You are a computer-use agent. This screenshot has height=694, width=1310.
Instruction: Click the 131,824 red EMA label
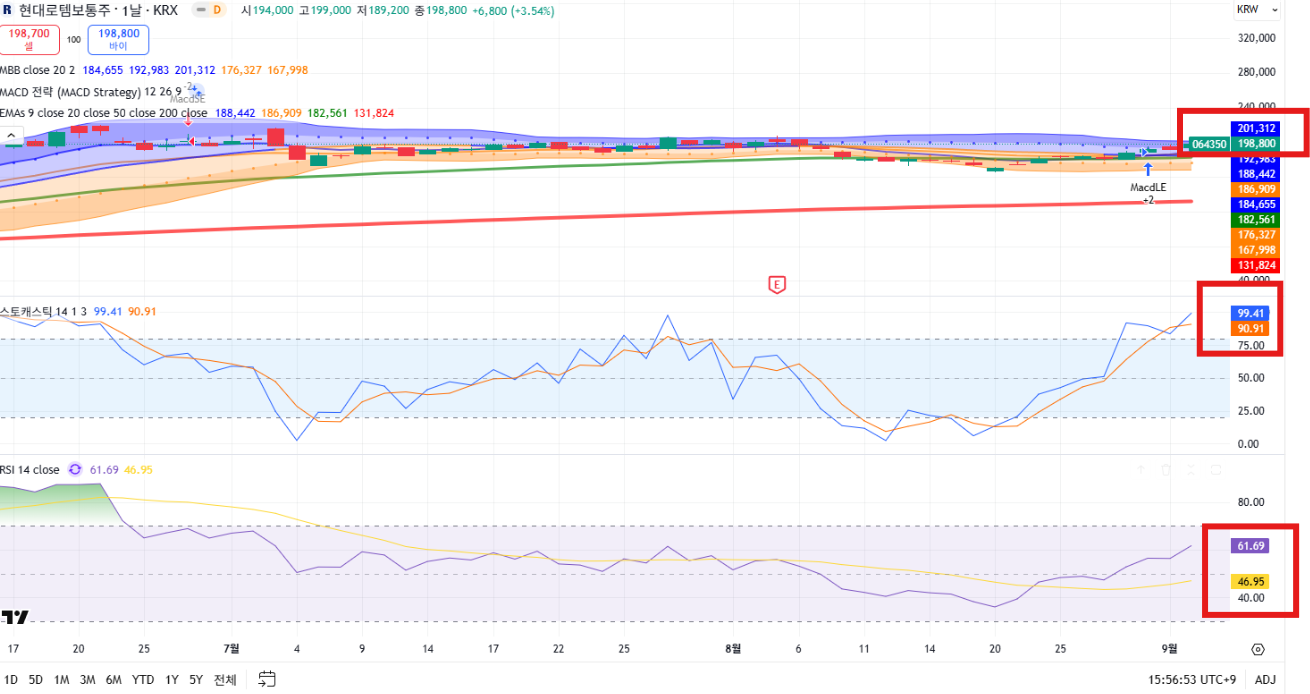point(1257,265)
